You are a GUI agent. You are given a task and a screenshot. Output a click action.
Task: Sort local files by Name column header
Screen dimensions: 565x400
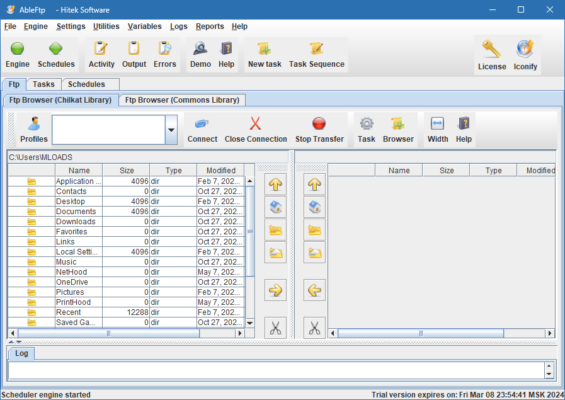(79, 170)
